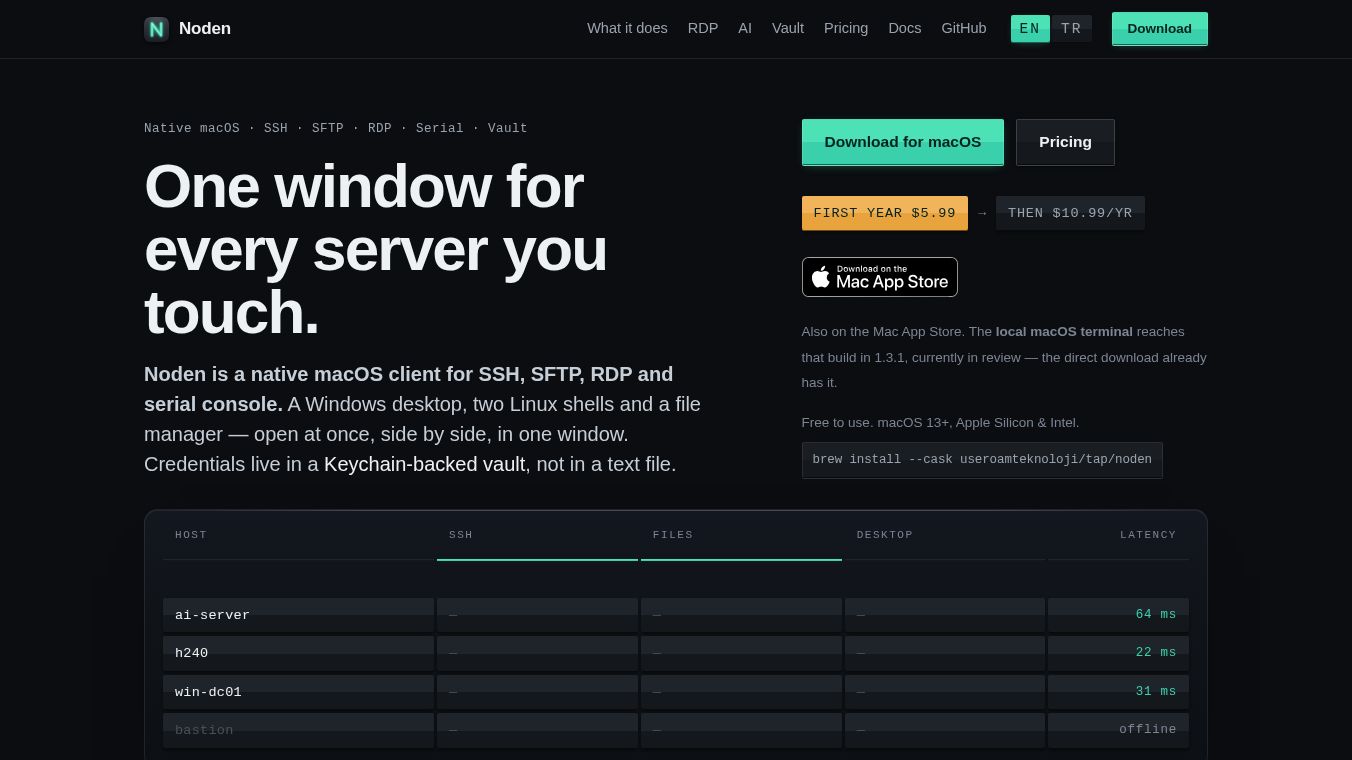Screen dimensions: 1352x760
Task: Click the offline status for bastion
Action: [x=1148, y=730]
